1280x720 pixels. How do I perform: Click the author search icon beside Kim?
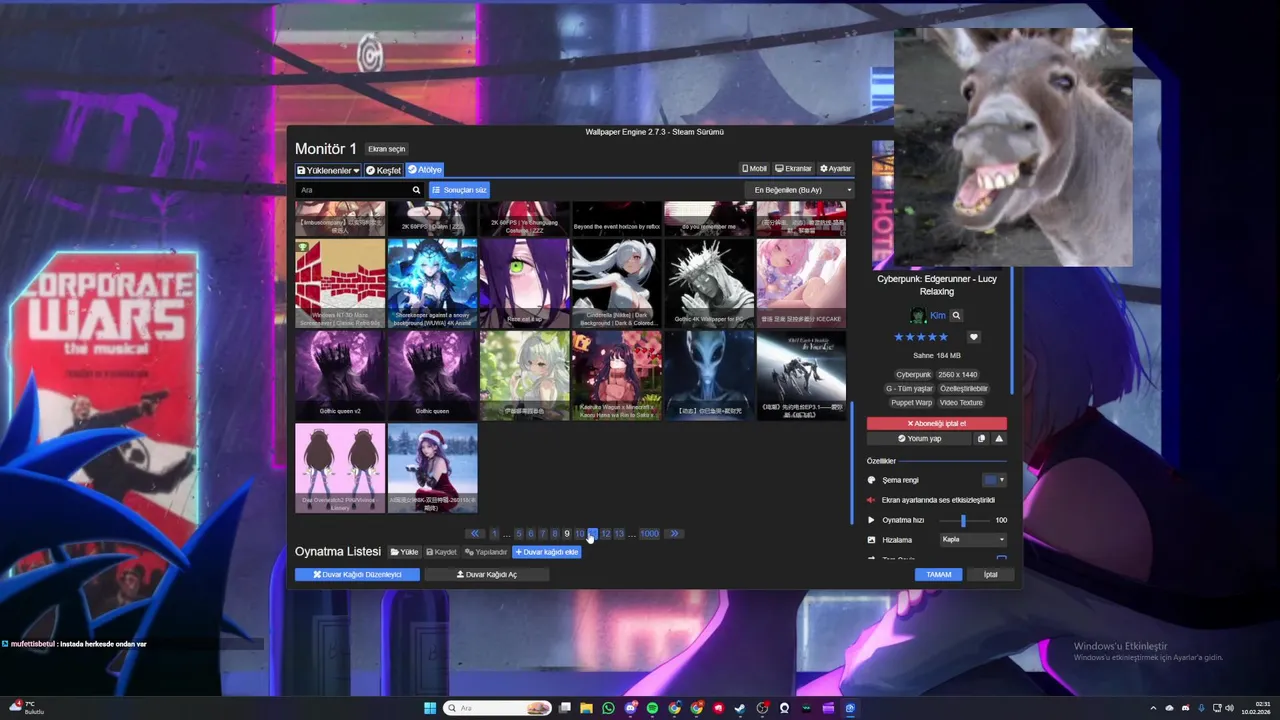coord(956,315)
